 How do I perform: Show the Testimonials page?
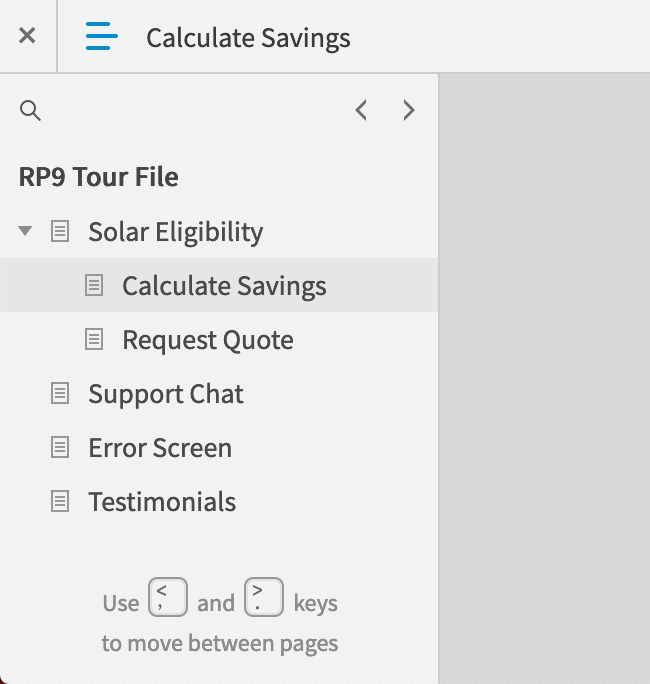(162, 502)
